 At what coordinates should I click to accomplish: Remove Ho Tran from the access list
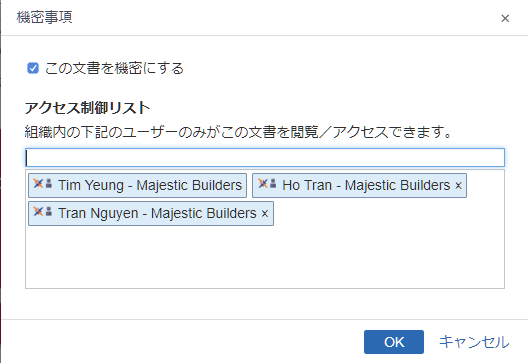(458, 186)
